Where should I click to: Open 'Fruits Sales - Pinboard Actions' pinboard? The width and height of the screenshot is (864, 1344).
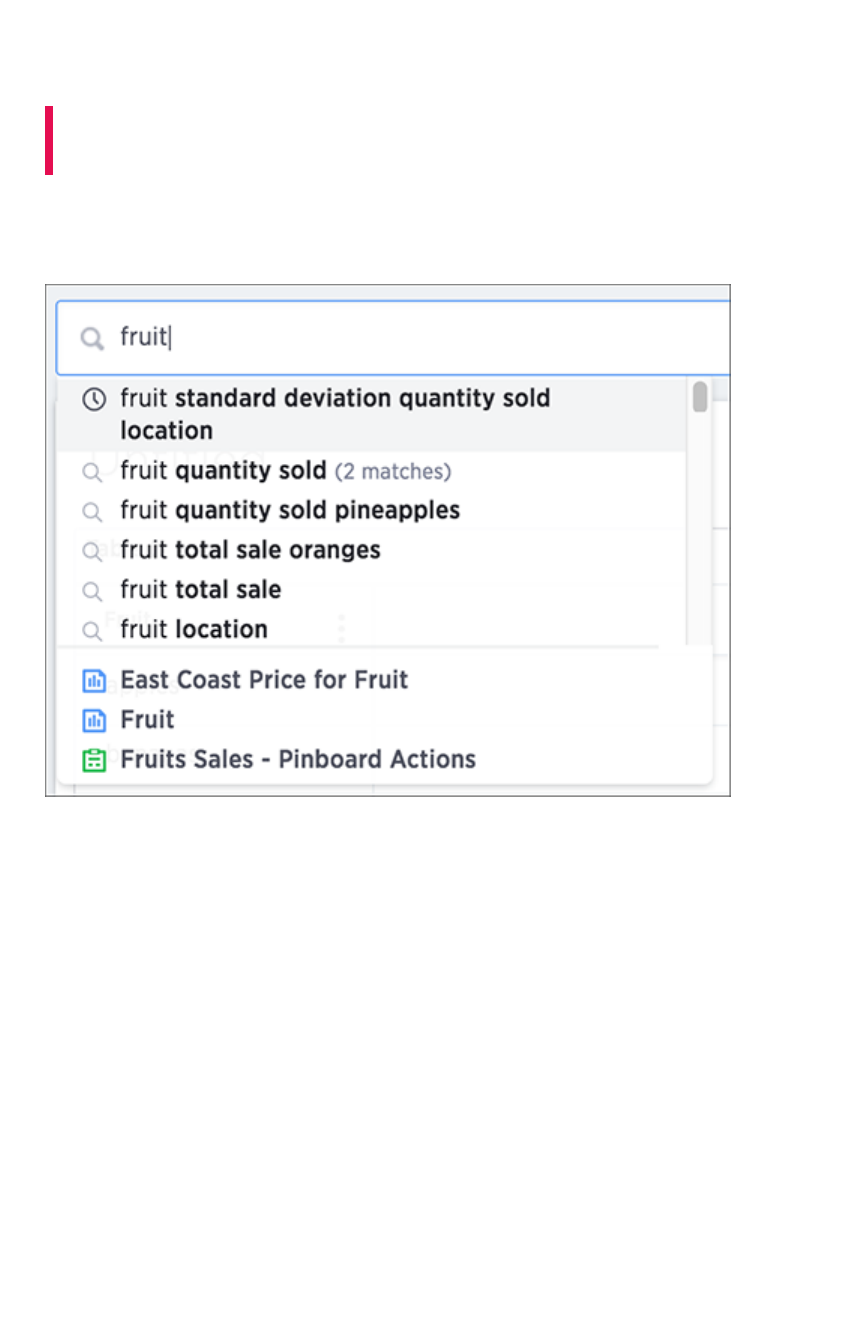coord(298,760)
